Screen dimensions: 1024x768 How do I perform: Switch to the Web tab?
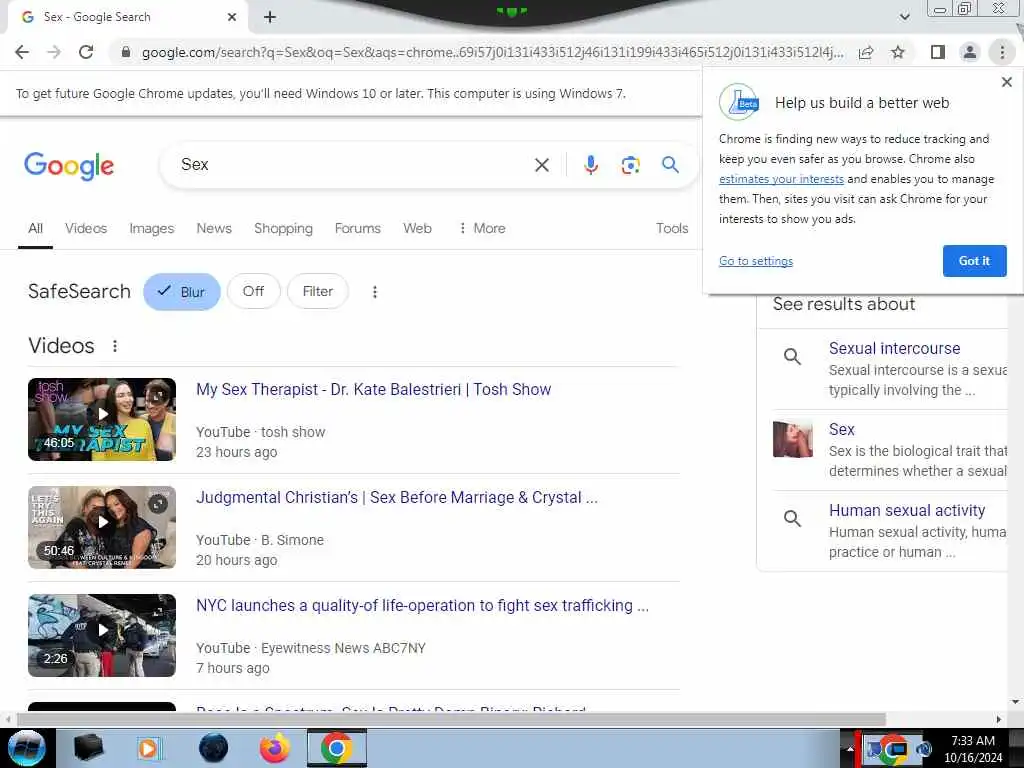(417, 229)
